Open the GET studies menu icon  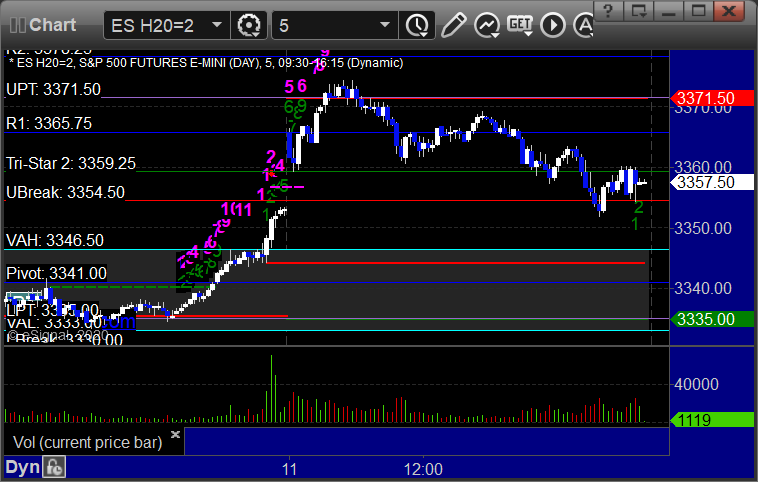coord(520,25)
